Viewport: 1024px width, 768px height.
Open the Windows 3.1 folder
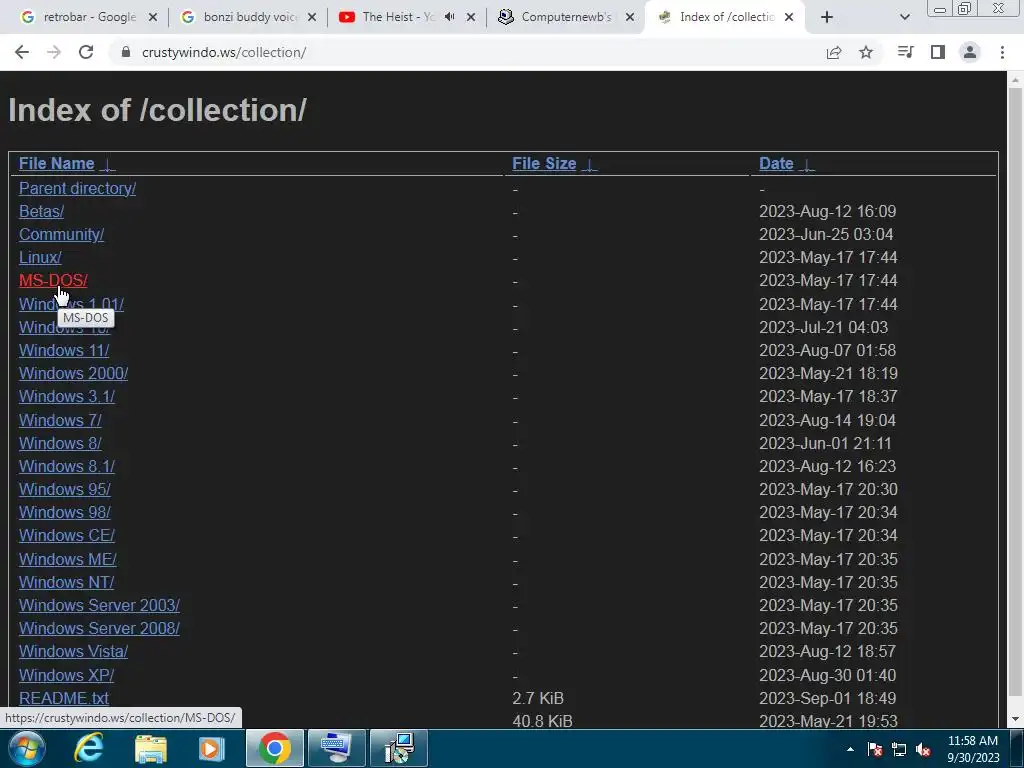click(67, 396)
